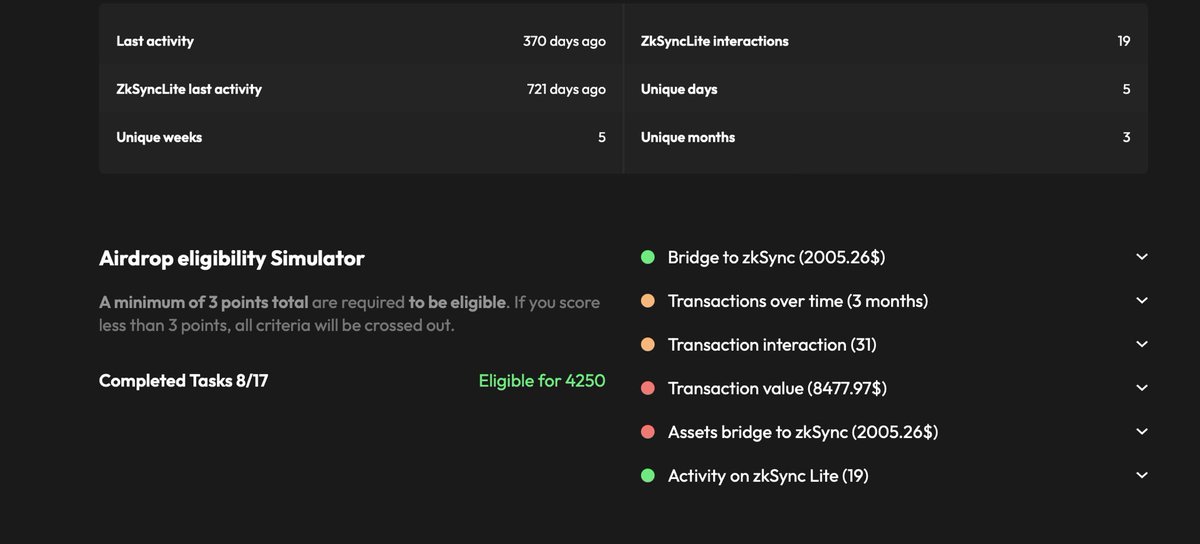Click the Airdrop eligibility Simulator heading
This screenshot has height=544, width=1200.
pos(232,259)
